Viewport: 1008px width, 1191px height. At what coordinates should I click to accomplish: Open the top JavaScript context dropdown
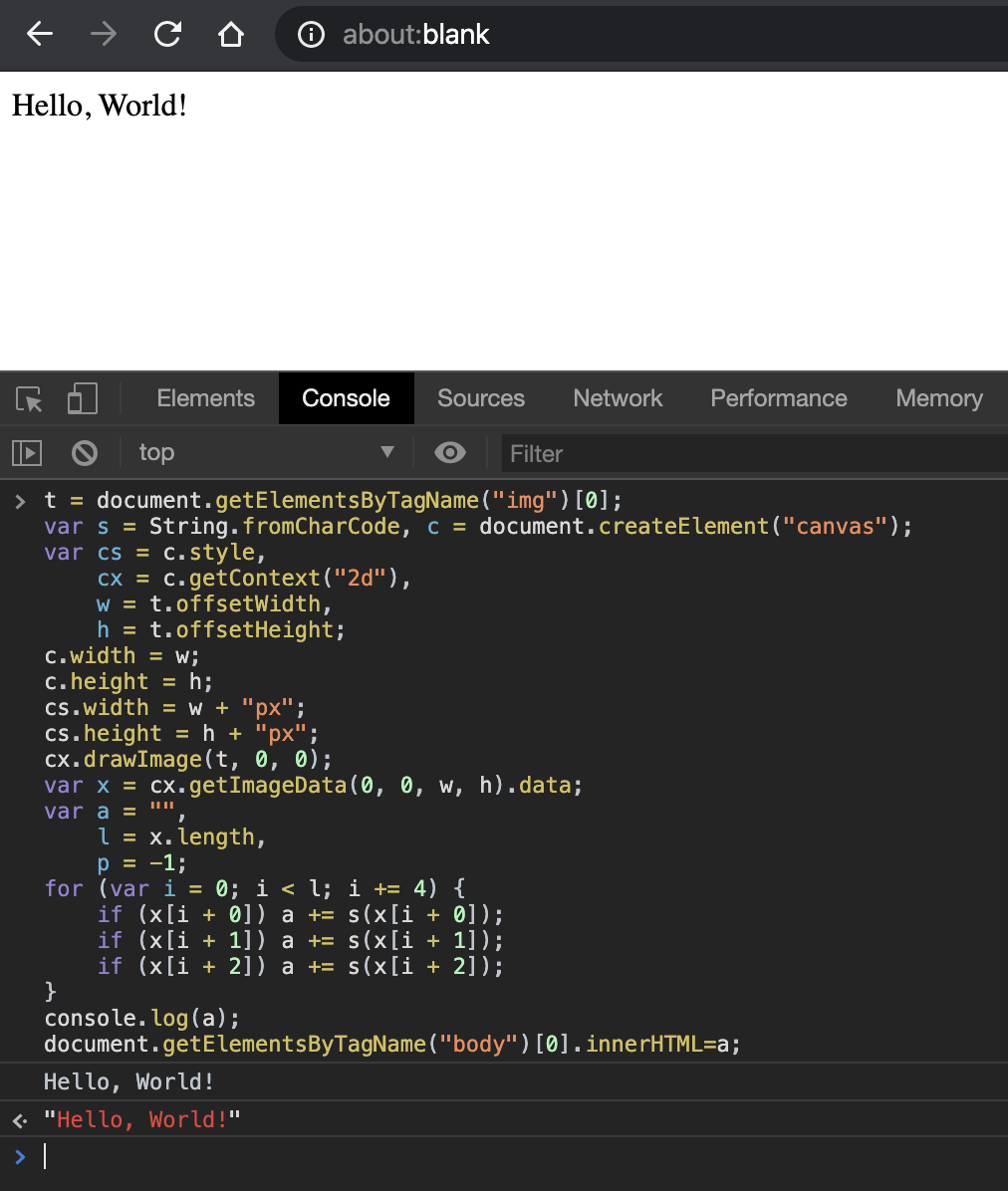click(x=267, y=453)
